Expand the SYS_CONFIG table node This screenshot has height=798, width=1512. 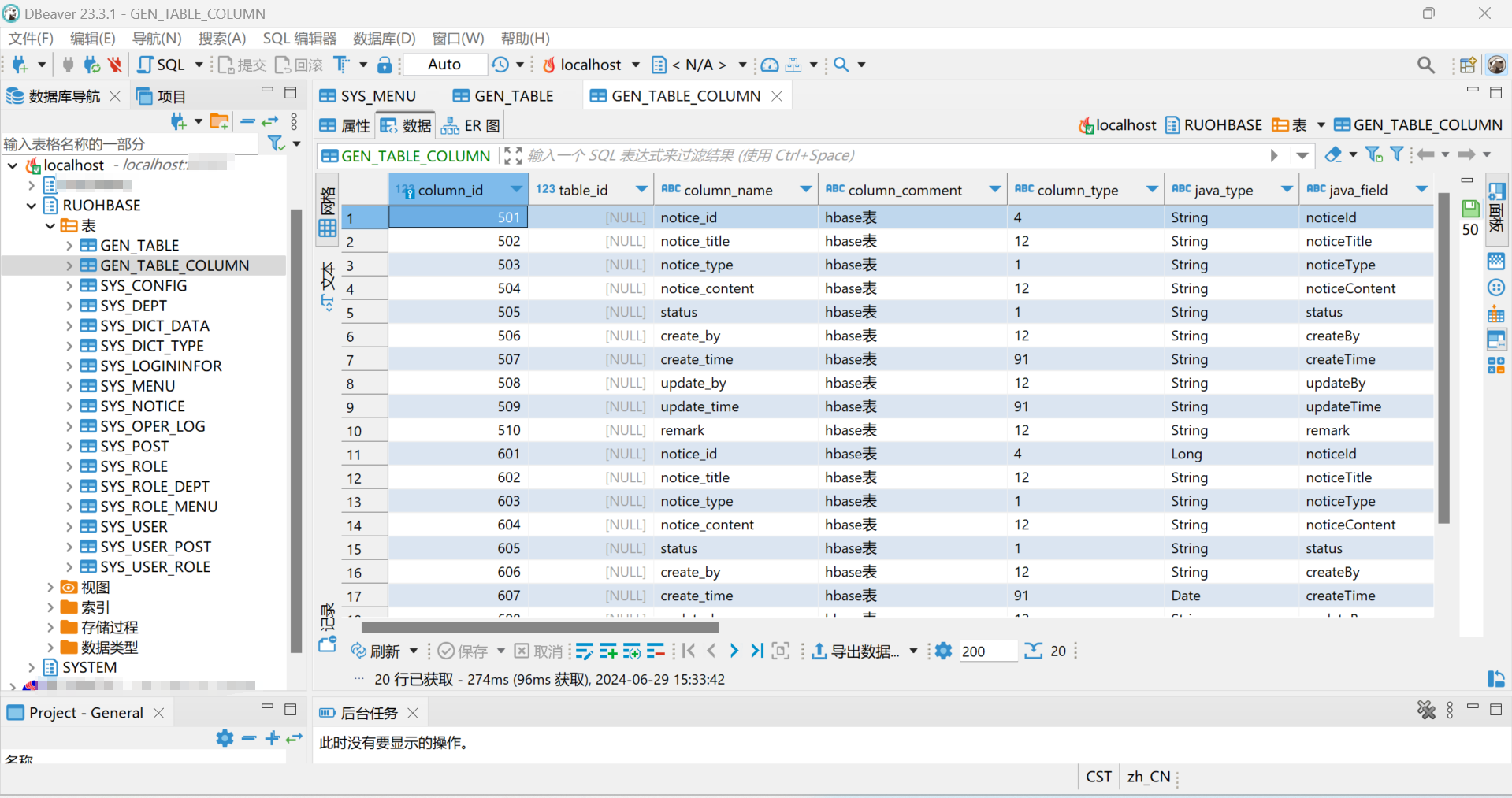[x=69, y=286]
